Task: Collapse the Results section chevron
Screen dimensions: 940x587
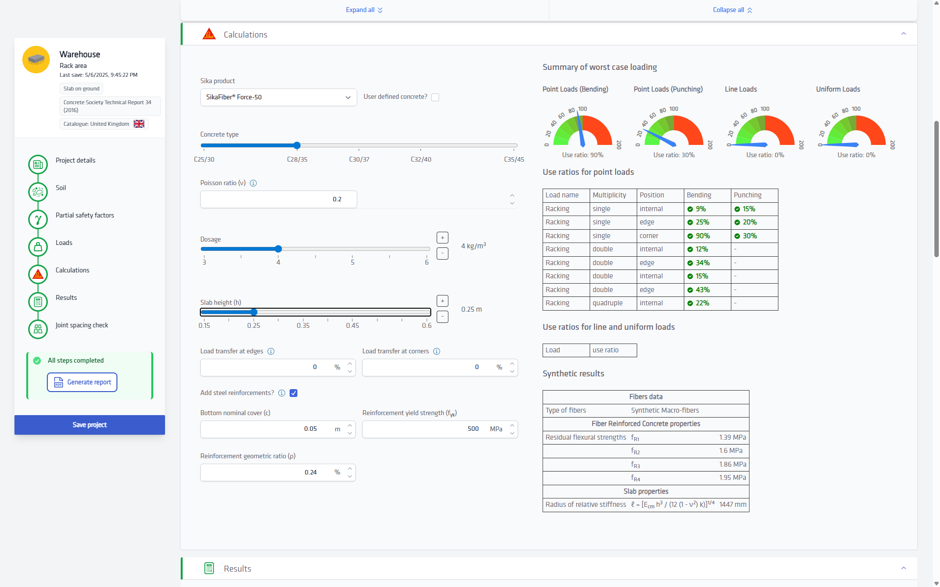Action: pyautogui.click(x=903, y=568)
